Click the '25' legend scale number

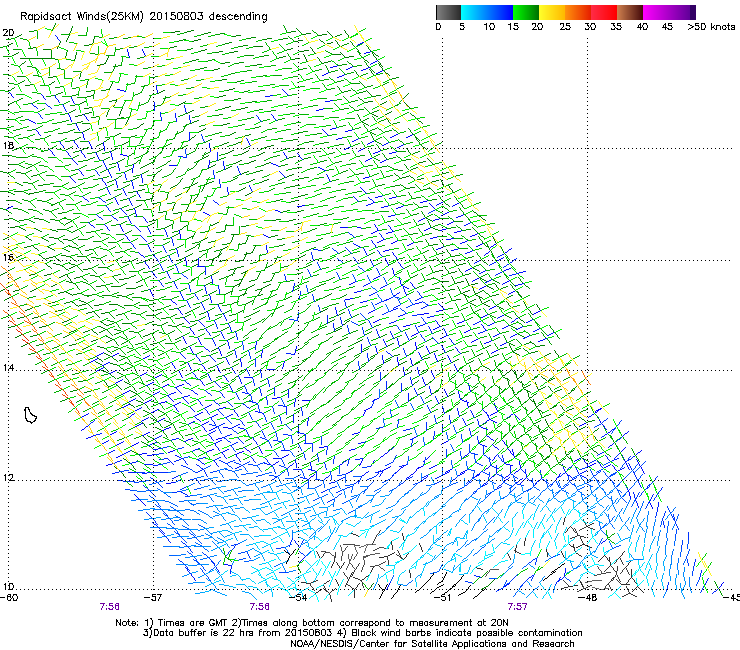(x=565, y=27)
